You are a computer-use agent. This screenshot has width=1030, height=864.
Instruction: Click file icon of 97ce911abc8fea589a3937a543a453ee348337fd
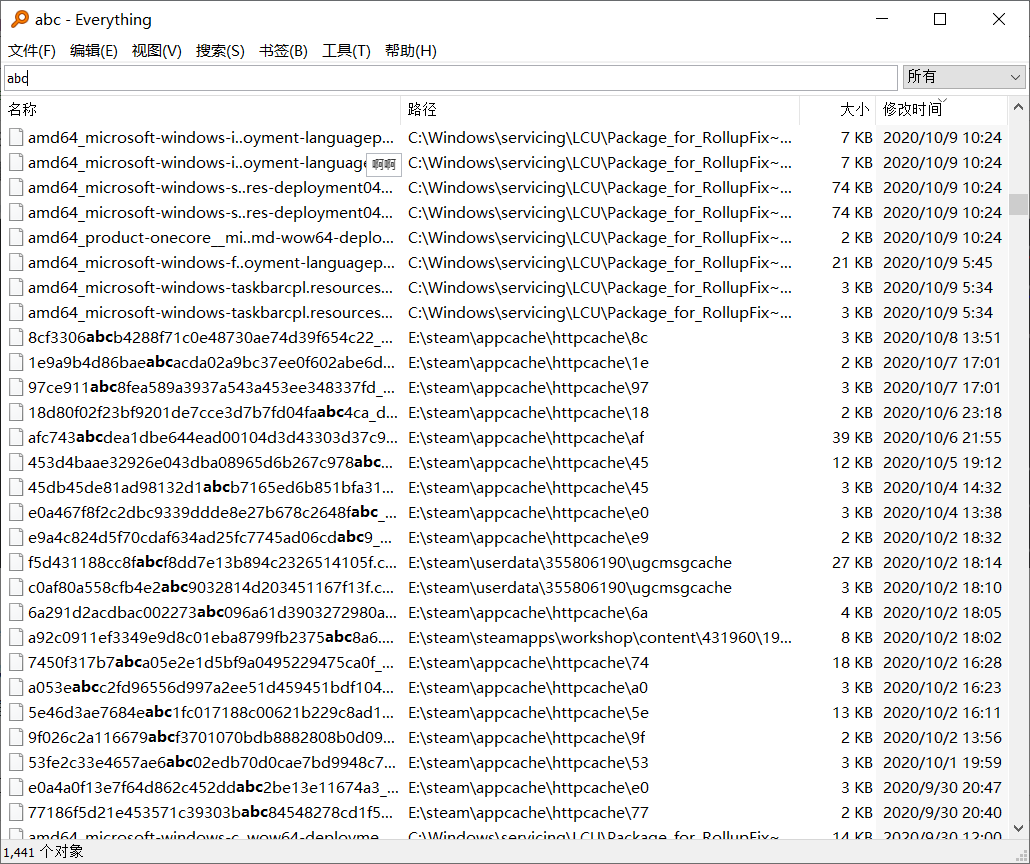[16, 388]
